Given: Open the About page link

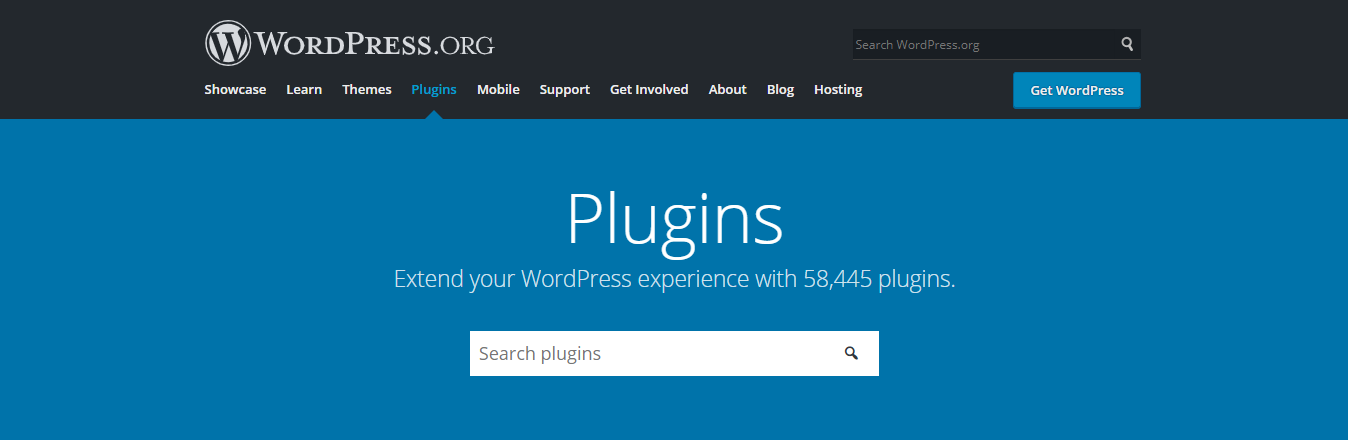Looking at the screenshot, I should 728,89.
